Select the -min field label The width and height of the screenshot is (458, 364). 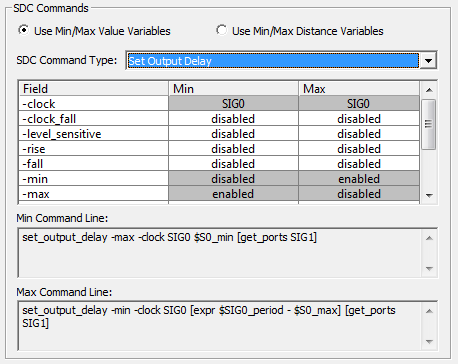click(94, 179)
